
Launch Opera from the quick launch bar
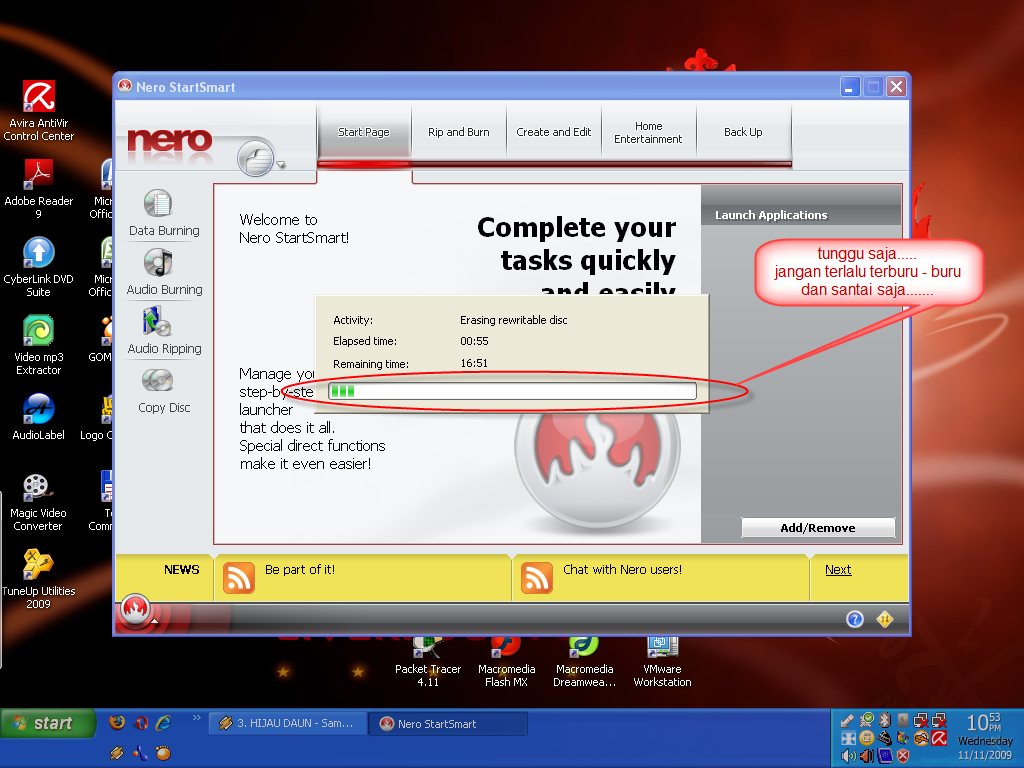click(140, 722)
